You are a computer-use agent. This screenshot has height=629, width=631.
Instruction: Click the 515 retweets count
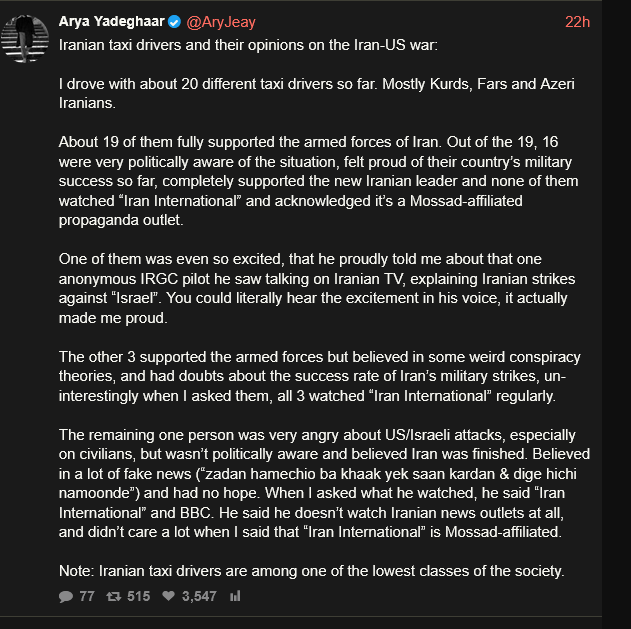138,596
